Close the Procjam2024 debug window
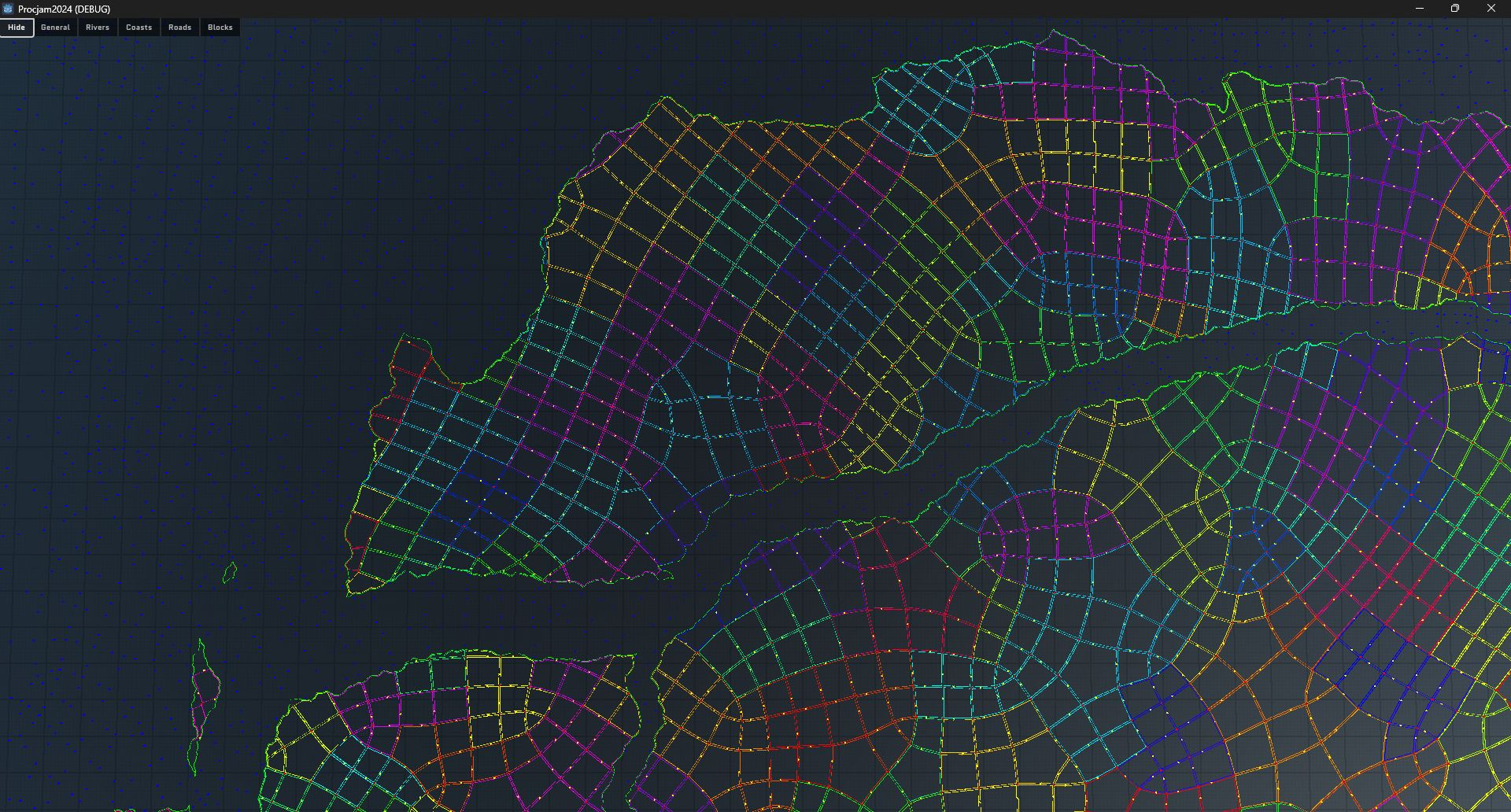Viewport: 1511px width, 812px height. tap(1491, 9)
